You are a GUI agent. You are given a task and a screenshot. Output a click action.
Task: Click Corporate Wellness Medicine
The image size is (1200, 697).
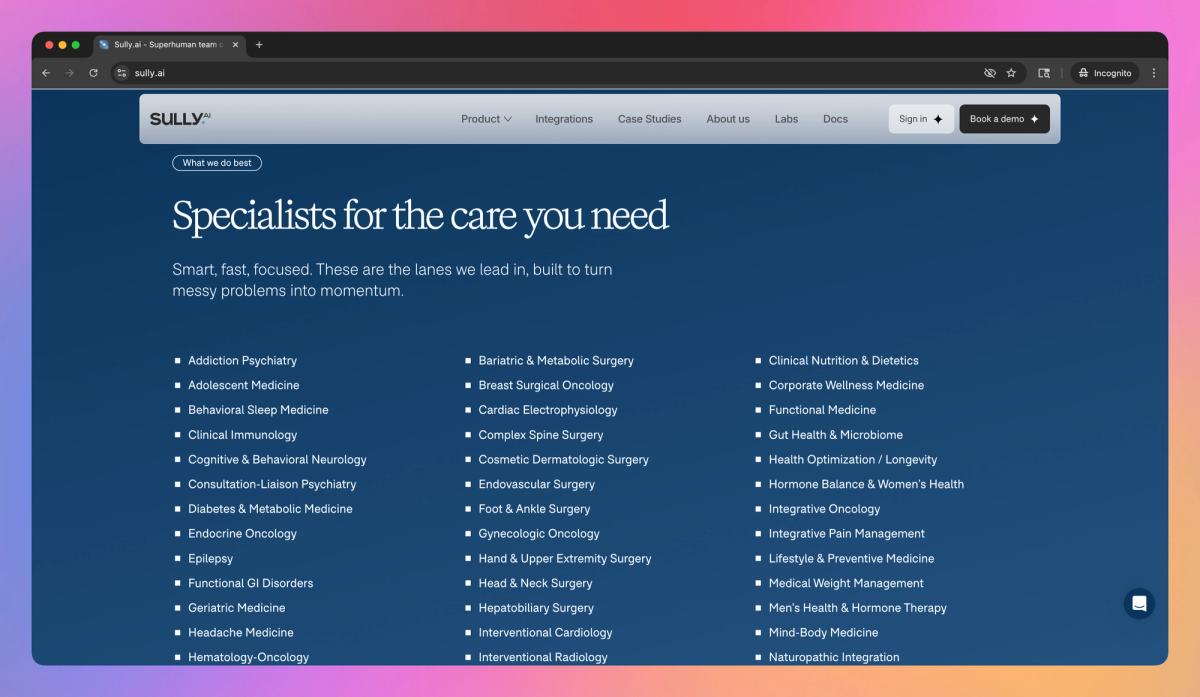(846, 386)
